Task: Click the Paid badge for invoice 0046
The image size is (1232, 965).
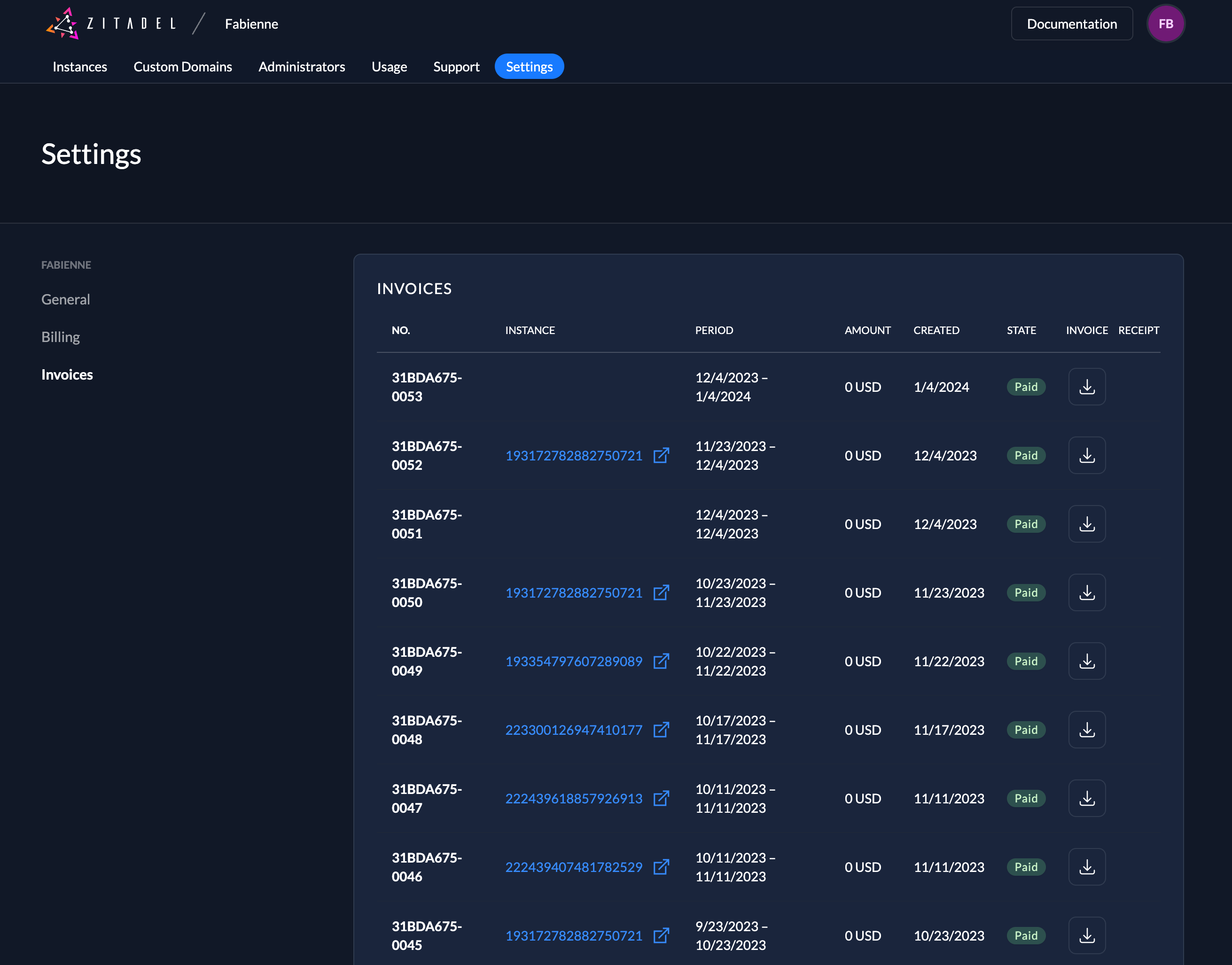Action: point(1026,867)
